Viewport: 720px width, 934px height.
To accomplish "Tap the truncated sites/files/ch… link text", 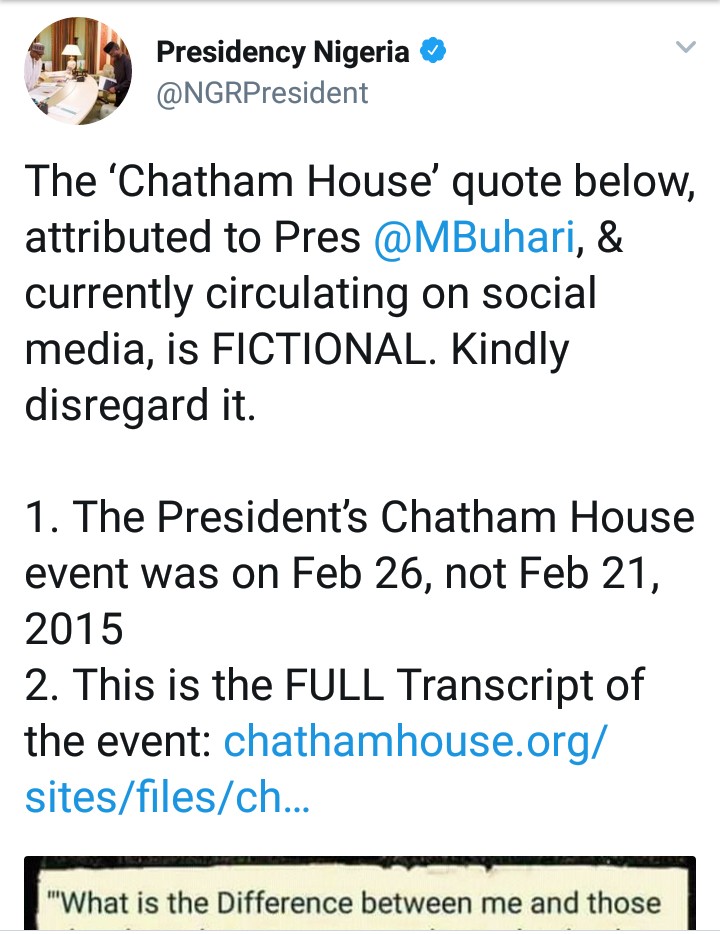I will pos(167,798).
